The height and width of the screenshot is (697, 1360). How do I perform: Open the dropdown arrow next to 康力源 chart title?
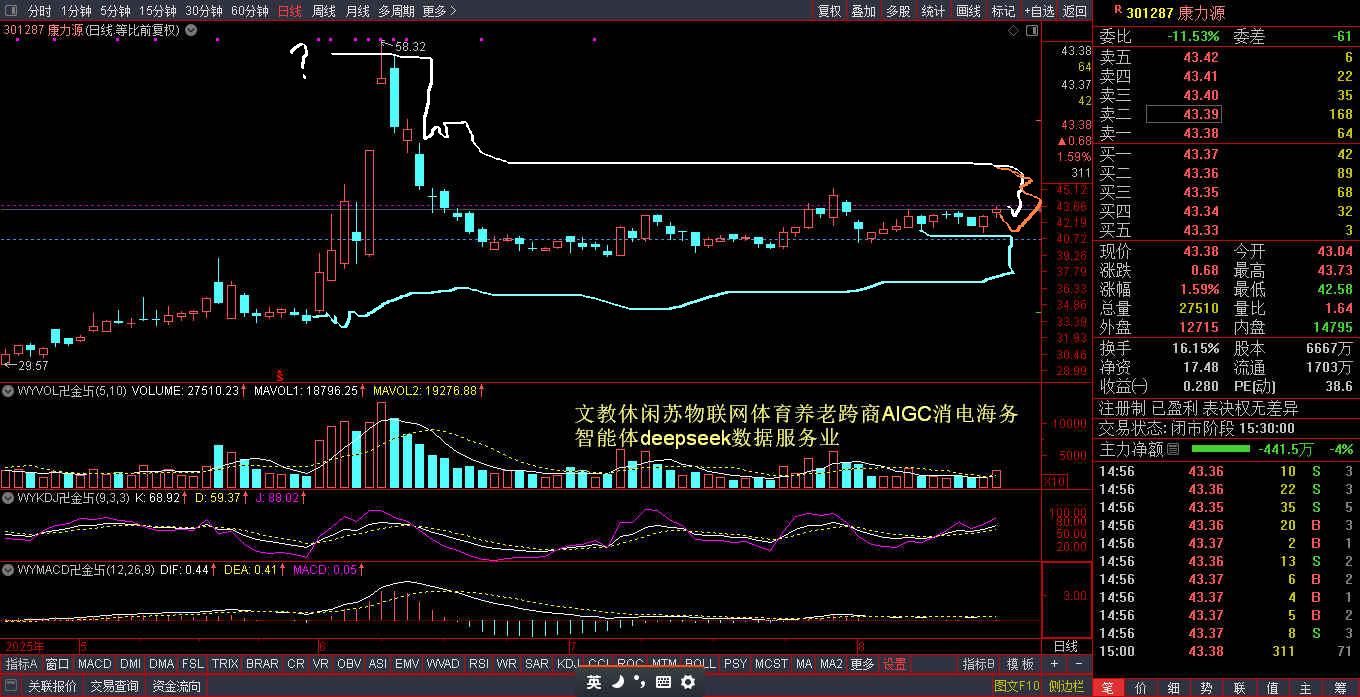pos(191,30)
